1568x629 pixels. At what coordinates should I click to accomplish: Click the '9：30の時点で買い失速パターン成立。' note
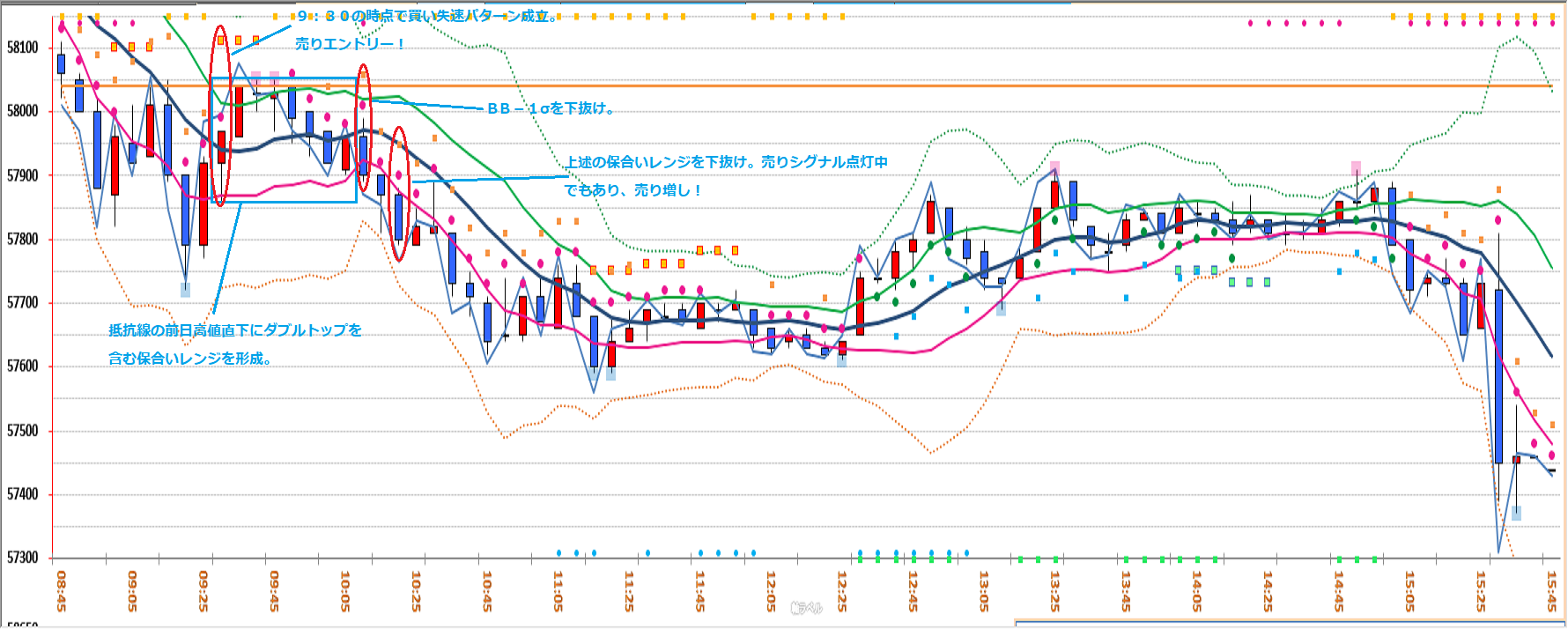428,16
